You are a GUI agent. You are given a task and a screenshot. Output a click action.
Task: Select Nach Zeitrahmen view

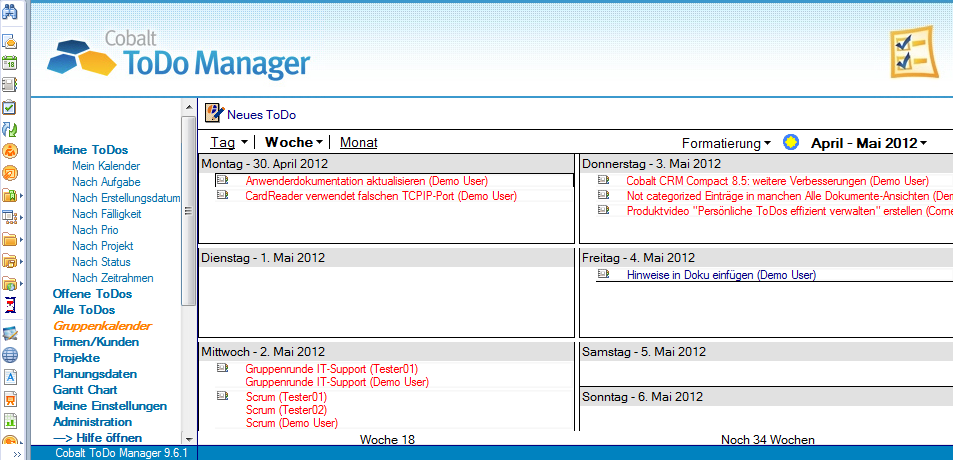click(x=112, y=278)
